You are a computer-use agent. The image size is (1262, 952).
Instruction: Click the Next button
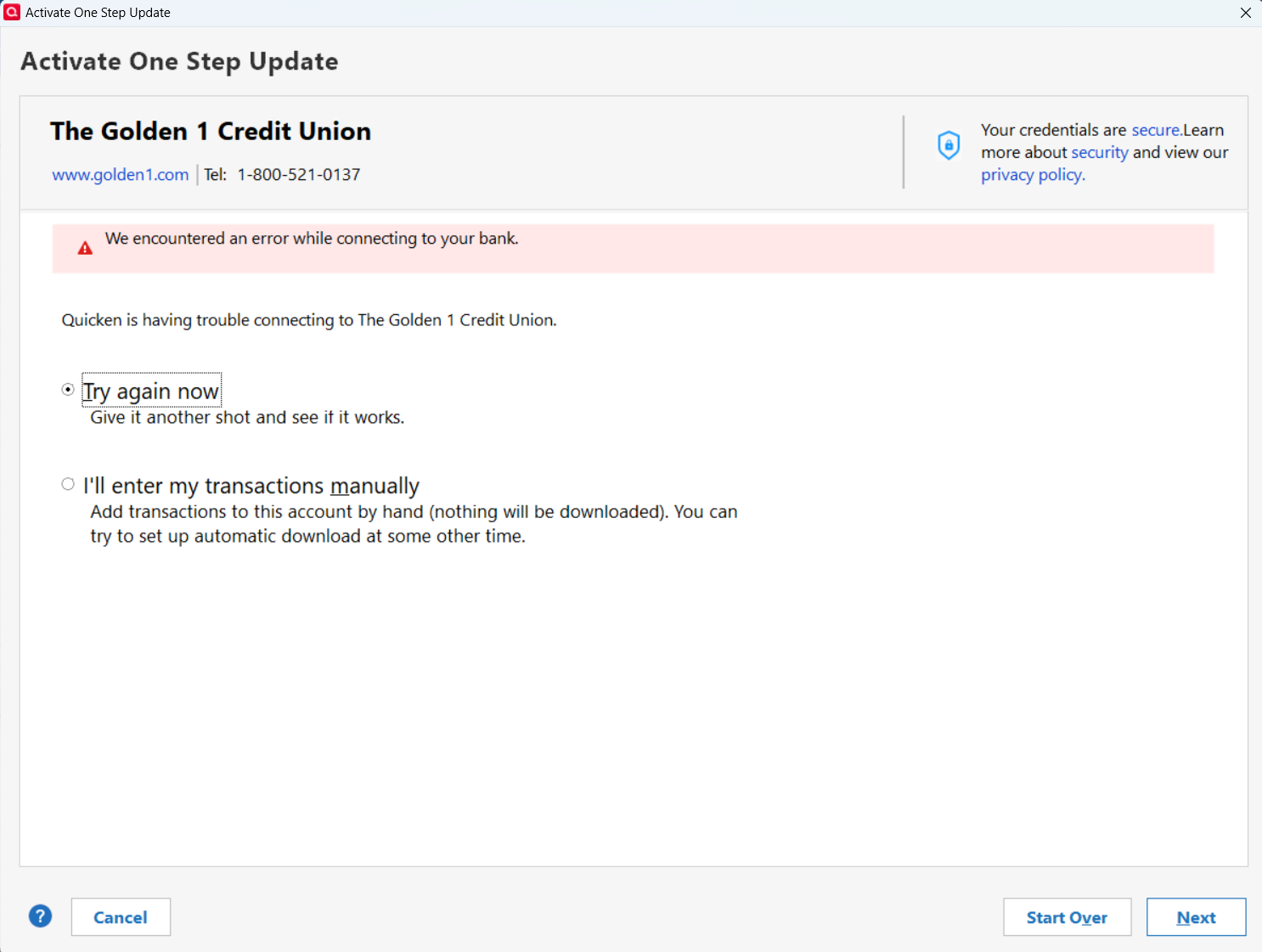pyautogui.click(x=1196, y=917)
